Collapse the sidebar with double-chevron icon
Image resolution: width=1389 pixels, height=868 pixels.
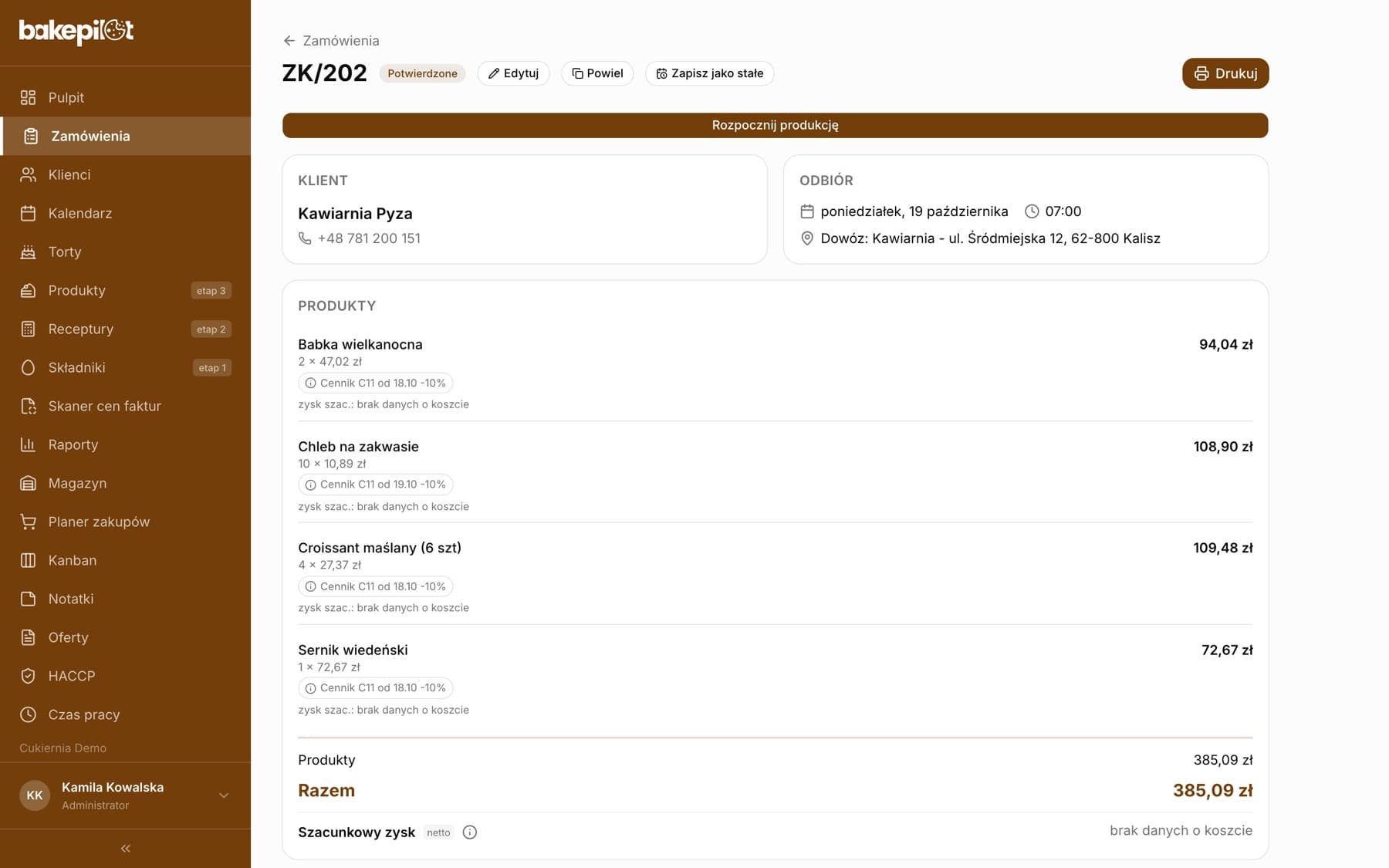125,848
